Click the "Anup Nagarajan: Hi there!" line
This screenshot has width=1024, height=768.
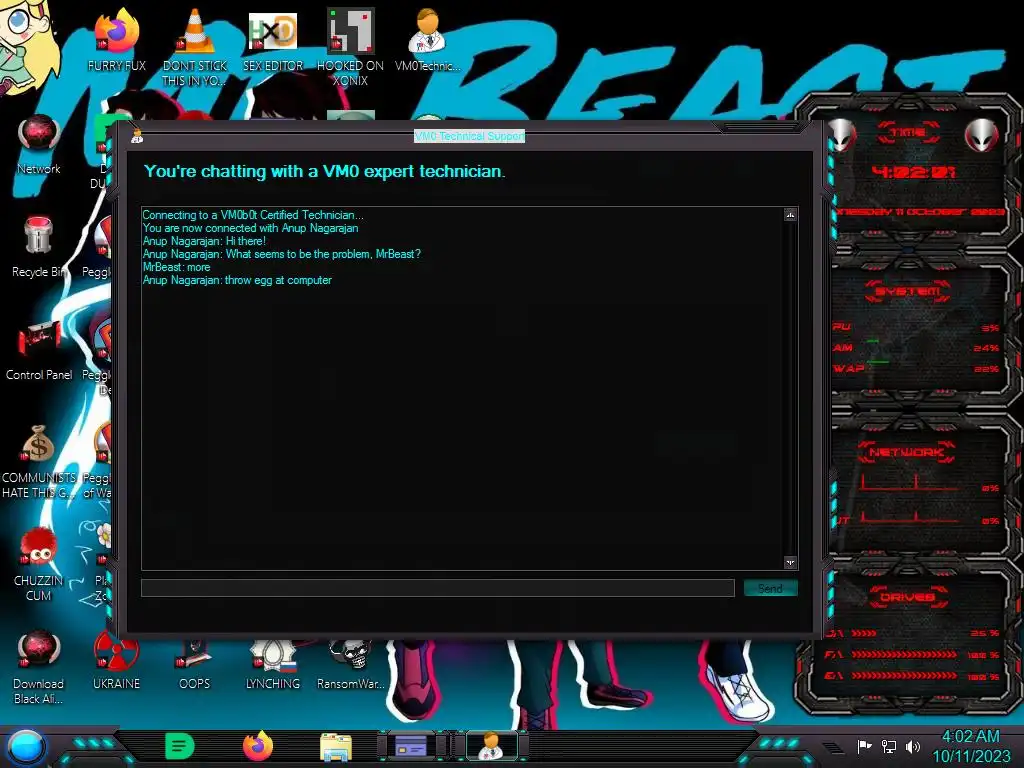[x=204, y=241]
